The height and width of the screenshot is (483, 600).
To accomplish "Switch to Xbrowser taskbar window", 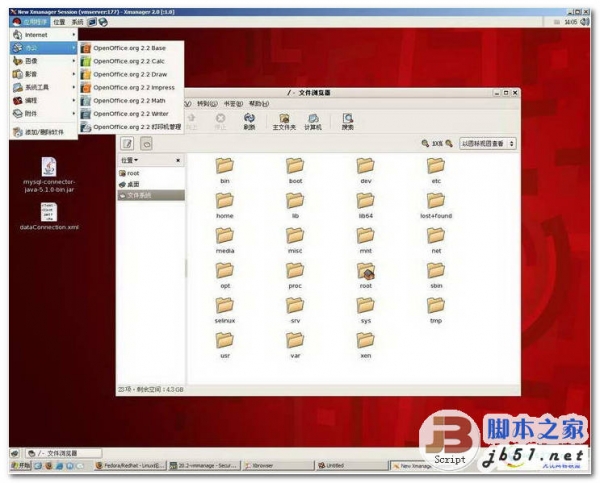I will pos(277,466).
